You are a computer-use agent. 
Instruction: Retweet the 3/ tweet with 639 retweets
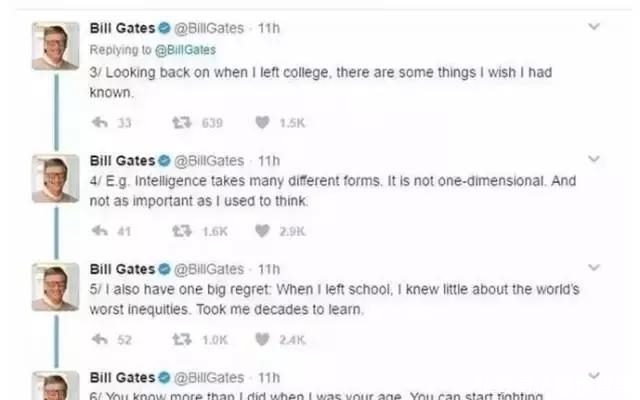tap(181, 123)
